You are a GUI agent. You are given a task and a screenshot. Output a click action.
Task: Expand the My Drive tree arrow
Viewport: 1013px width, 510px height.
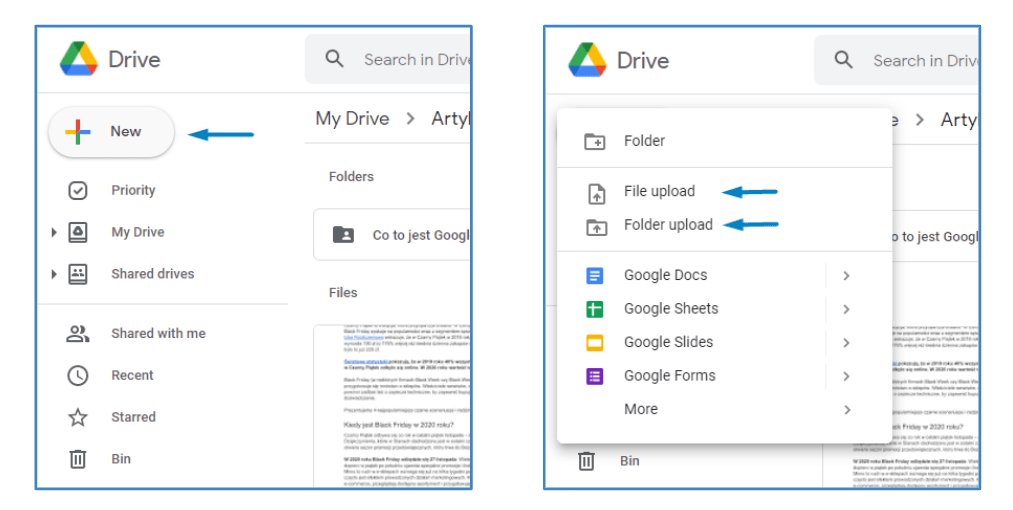54,232
